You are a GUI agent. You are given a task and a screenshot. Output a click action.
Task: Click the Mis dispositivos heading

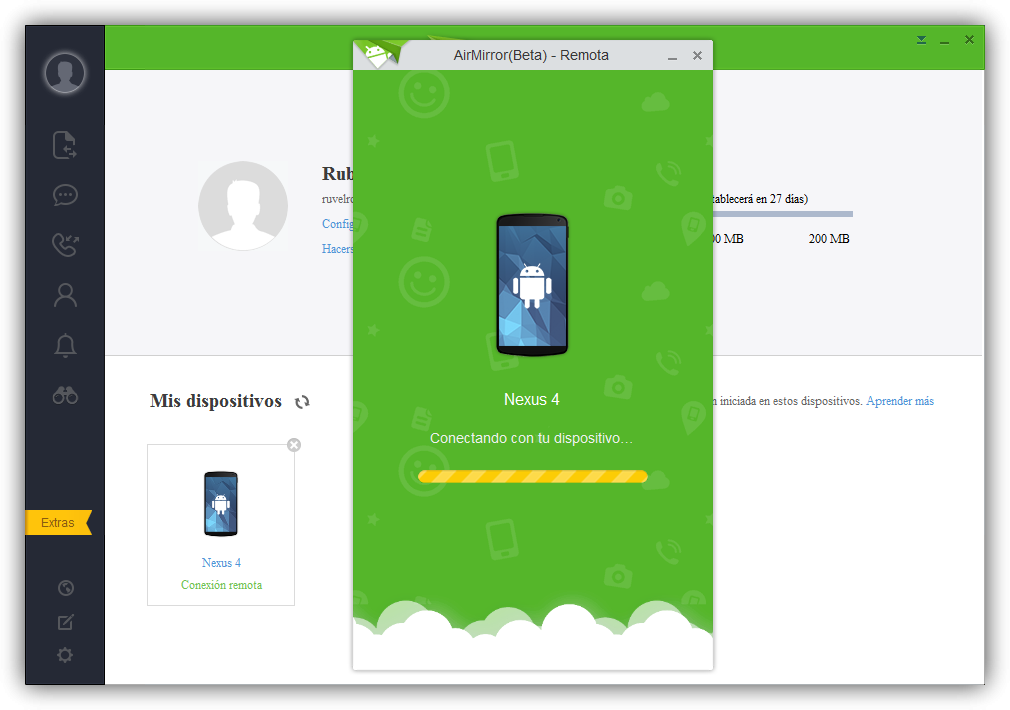click(216, 401)
